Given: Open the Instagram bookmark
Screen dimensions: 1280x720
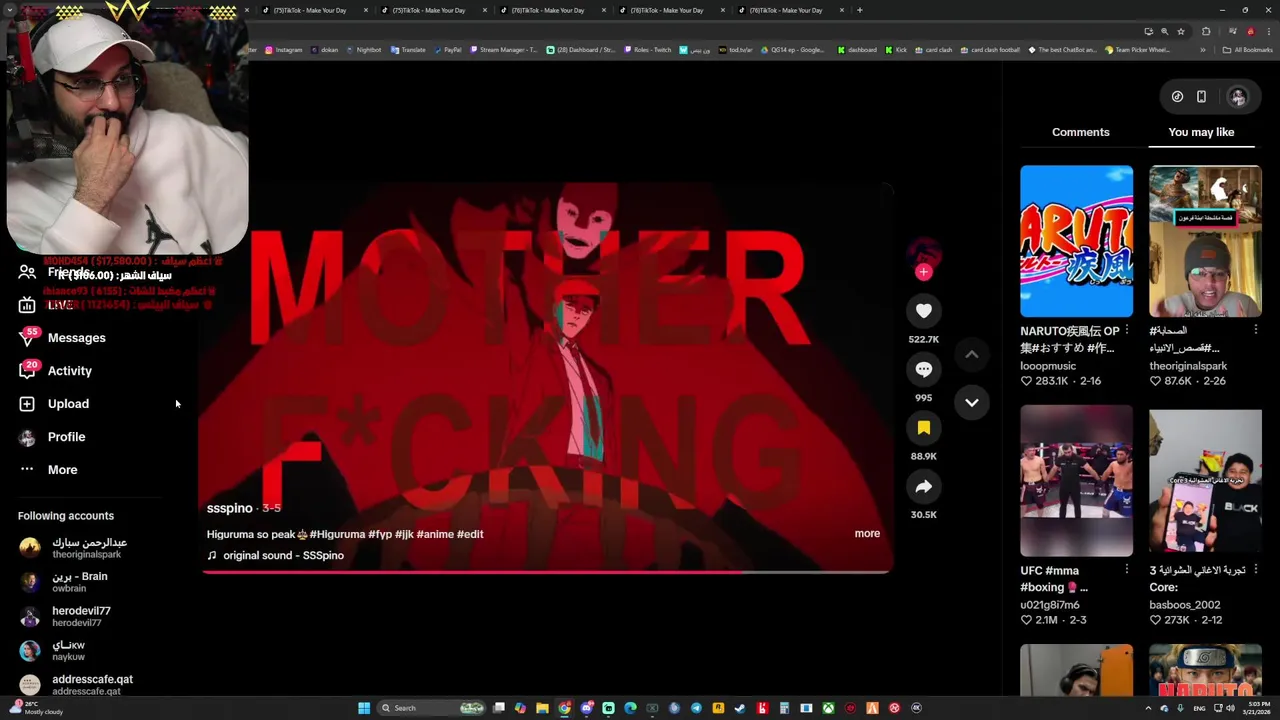Looking at the screenshot, I should (283, 50).
